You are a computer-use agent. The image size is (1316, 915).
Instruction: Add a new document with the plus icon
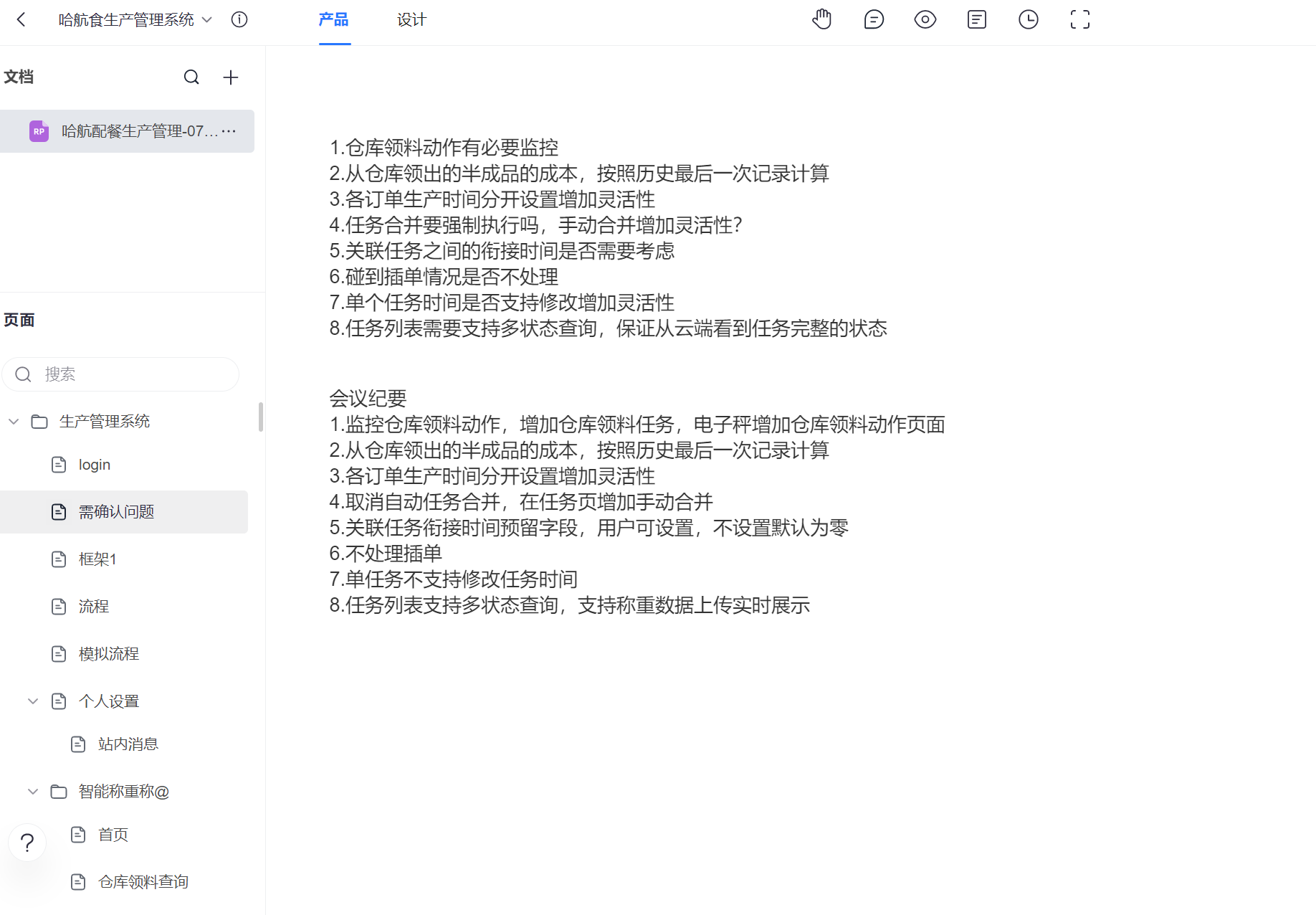pyautogui.click(x=231, y=77)
